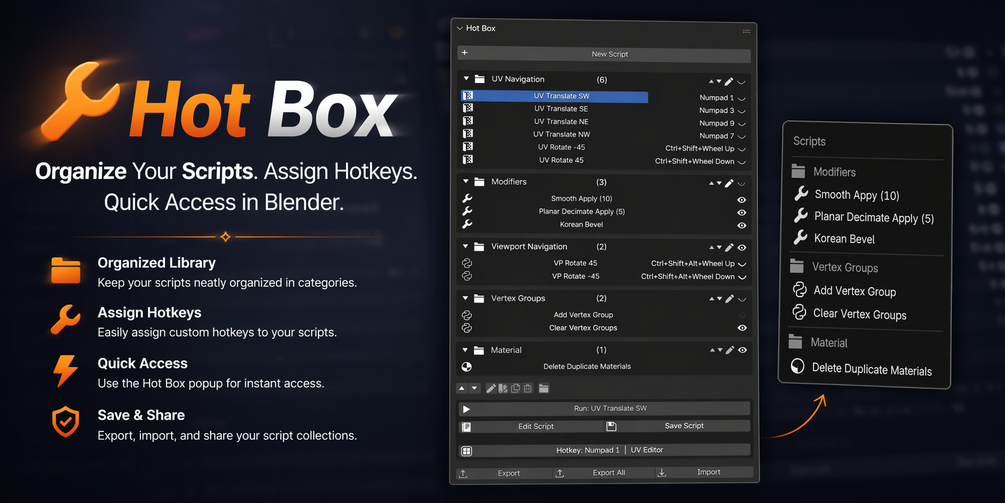The image size is (1005, 503).
Task: Click the New Script button
Action: (604, 54)
